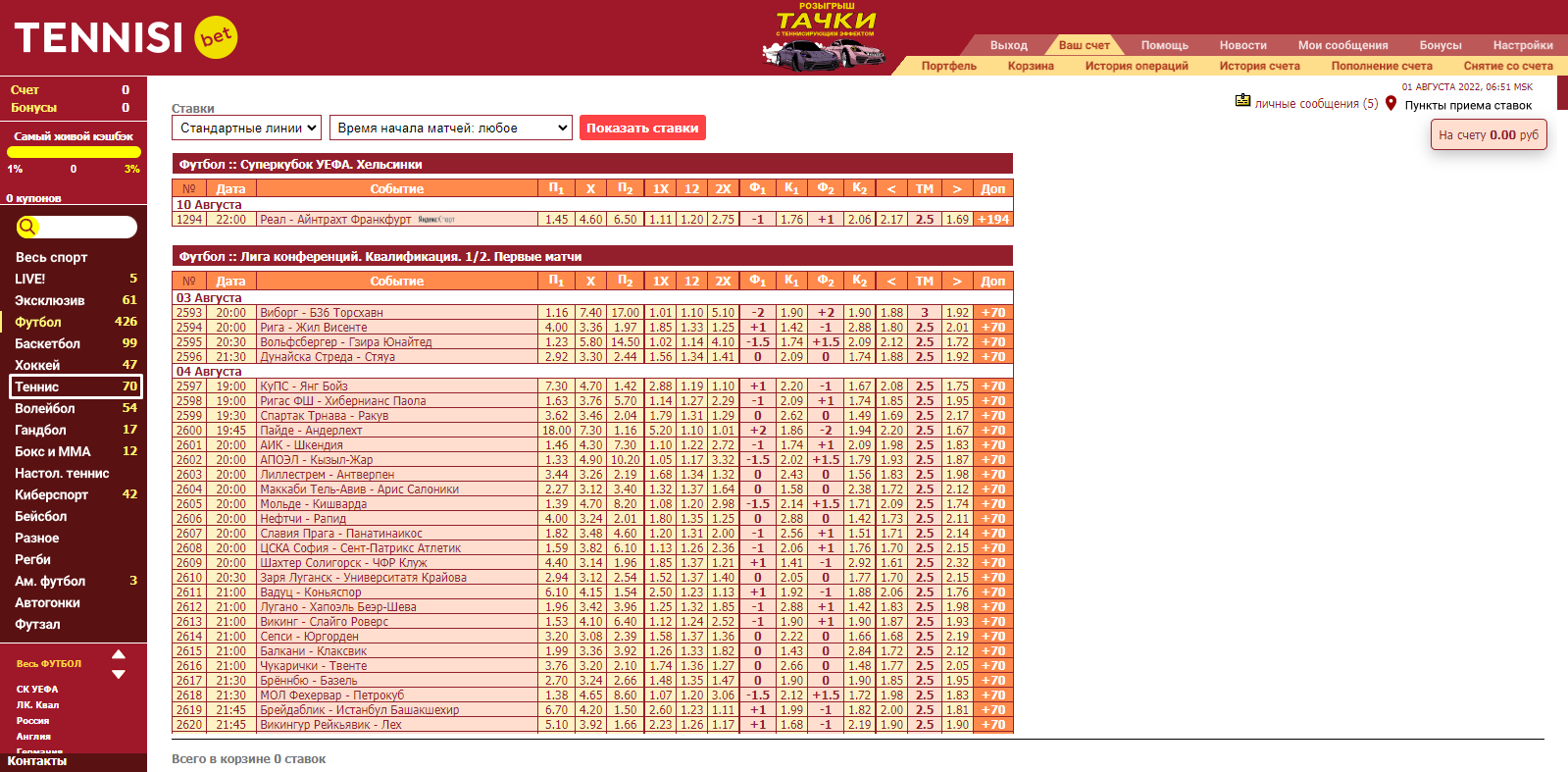
Task: Expand +70 extra bets for Виборг match
Action: 992,313
